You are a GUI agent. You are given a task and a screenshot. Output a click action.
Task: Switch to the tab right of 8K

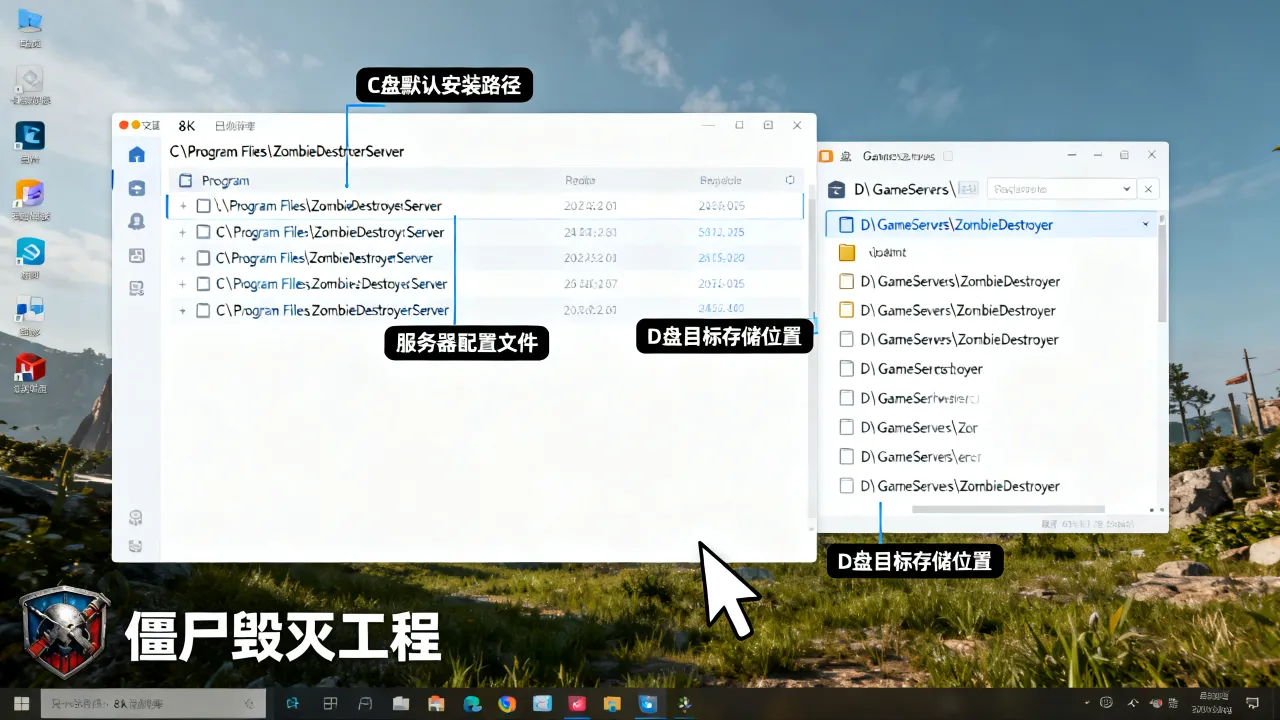click(235, 126)
